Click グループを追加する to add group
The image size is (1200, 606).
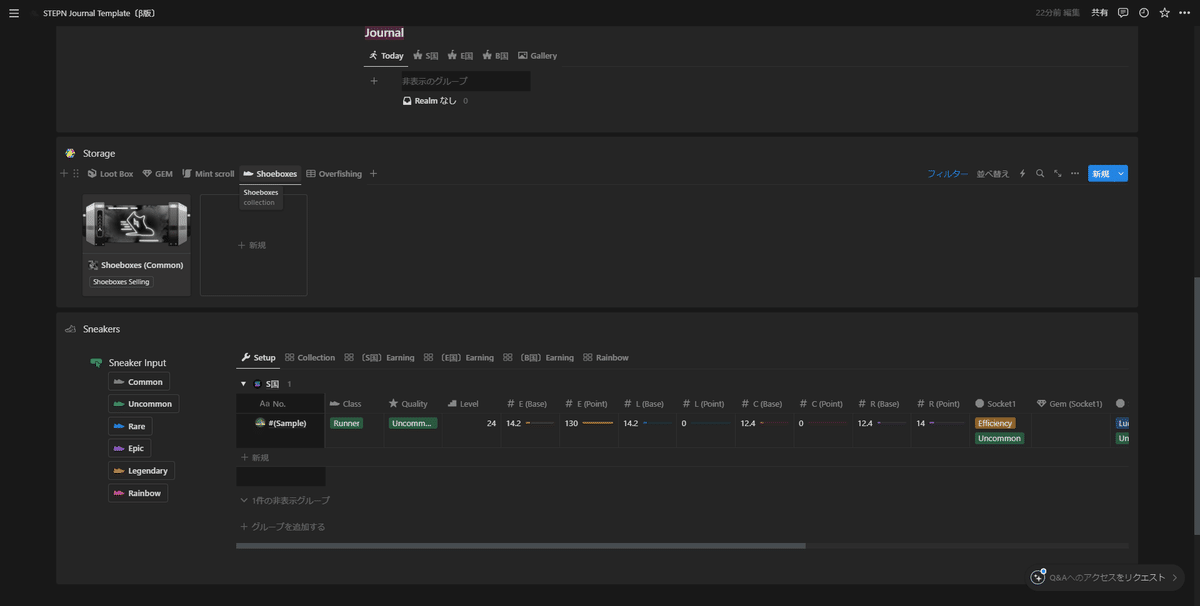tap(283, 527)
